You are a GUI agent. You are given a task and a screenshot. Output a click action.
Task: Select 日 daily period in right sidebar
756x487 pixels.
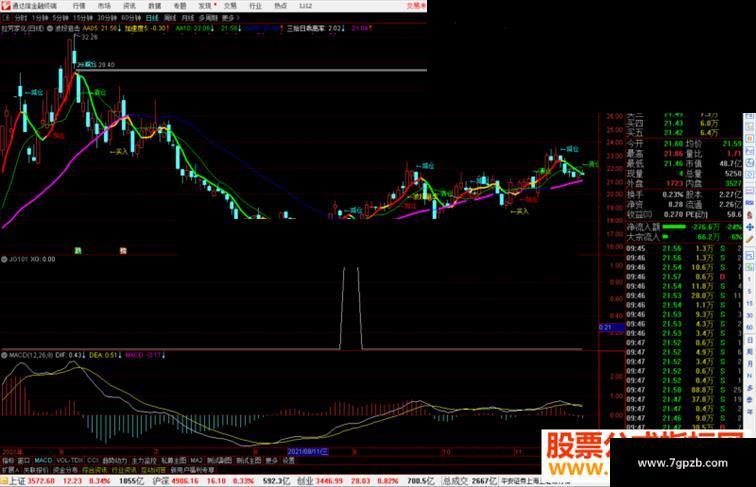(x=749, y=340)
